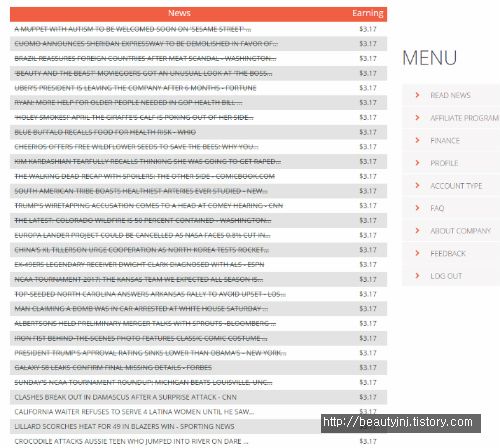Click the arrow icon beside Finance
This screenshot has height=448, width=500.
click(417, 140)
